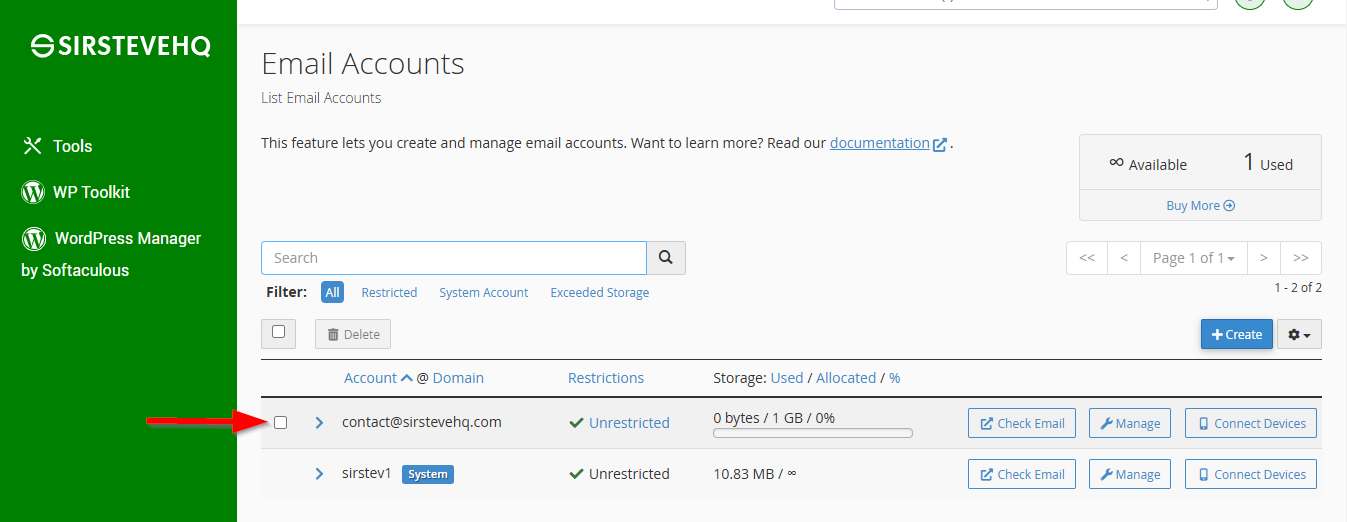1347x522 pixels.
Task: Manage the sirstev1 account
Action: 1130,474
